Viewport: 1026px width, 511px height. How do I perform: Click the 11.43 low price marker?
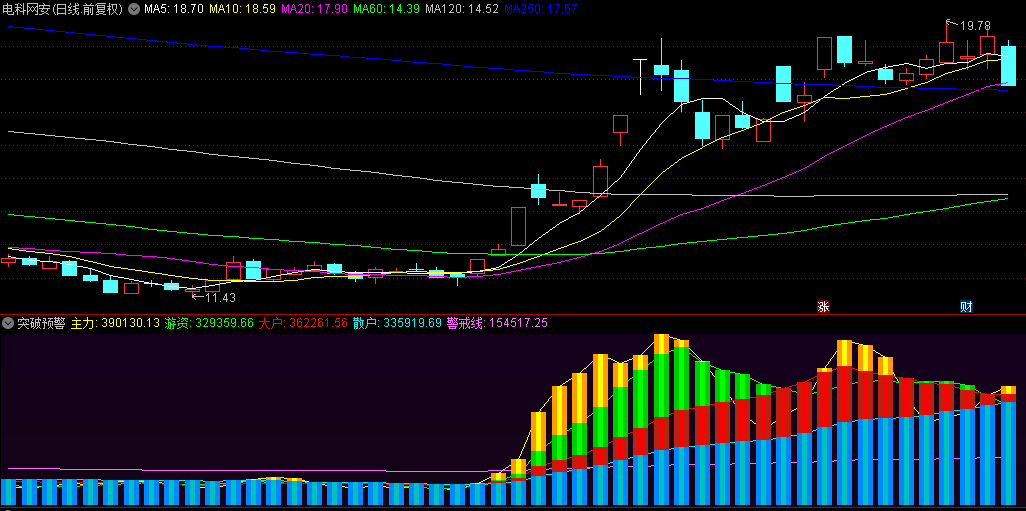point(220,298)
